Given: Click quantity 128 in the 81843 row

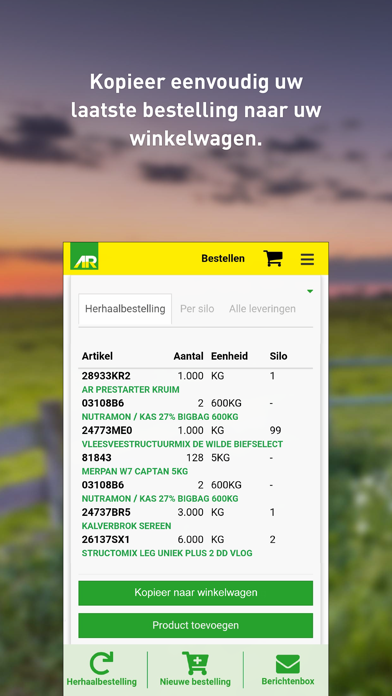Looking at the screenshot, I should (195, 458).
